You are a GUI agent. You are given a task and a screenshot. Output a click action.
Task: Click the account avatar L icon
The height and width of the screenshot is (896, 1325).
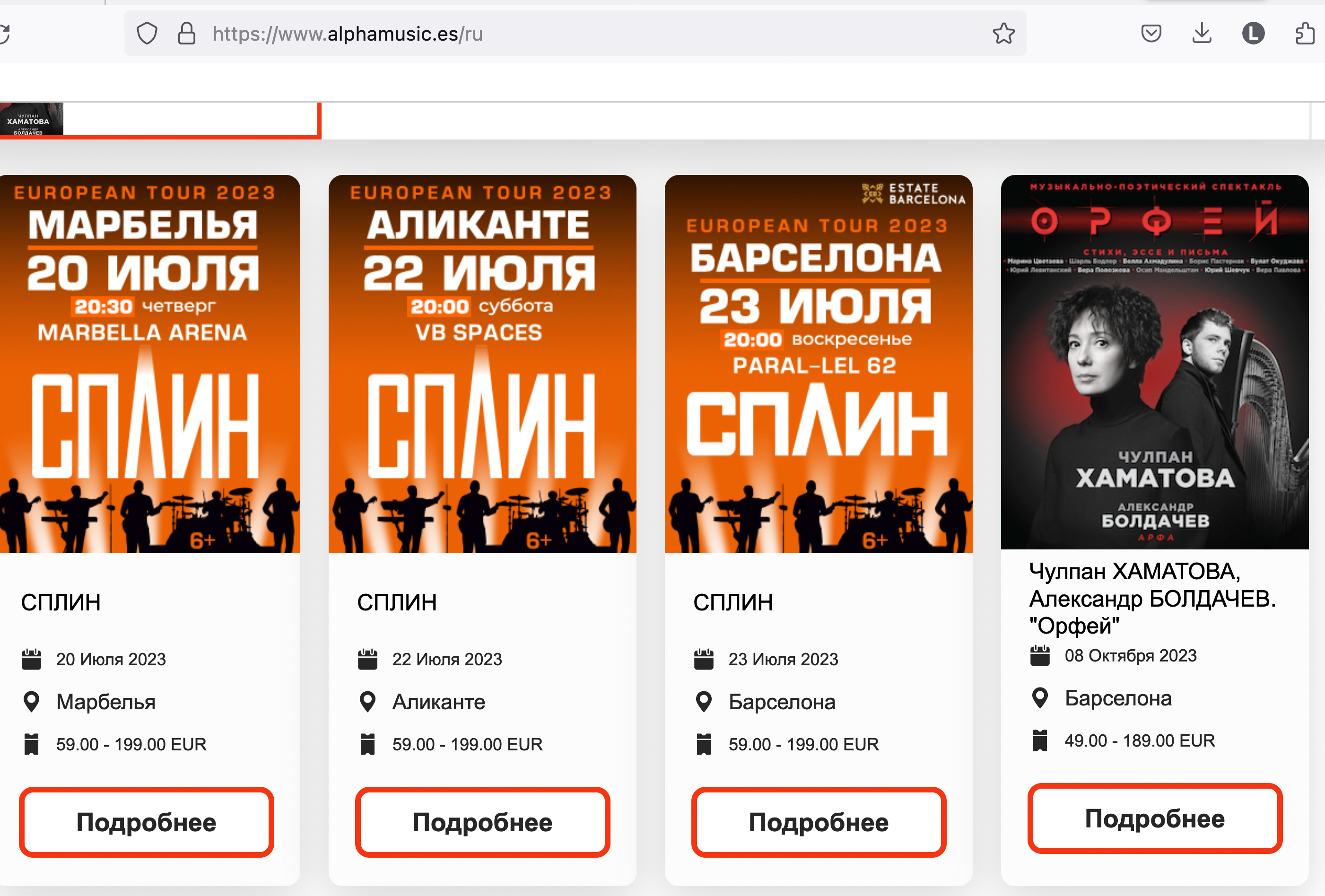click(x=1253, y=34)
